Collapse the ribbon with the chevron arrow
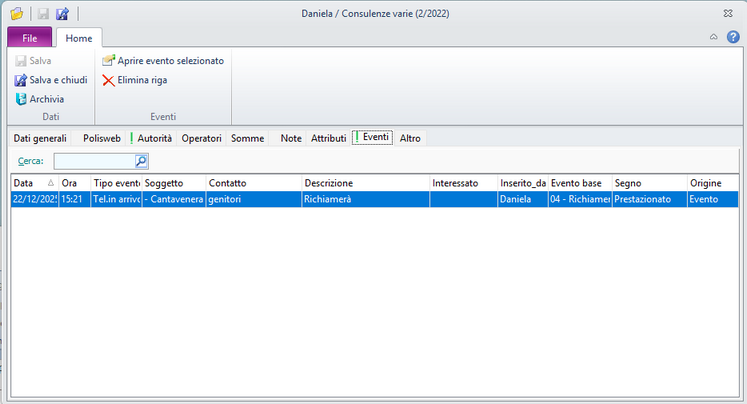The image size is (747, 404). click(x=713, y=37)
